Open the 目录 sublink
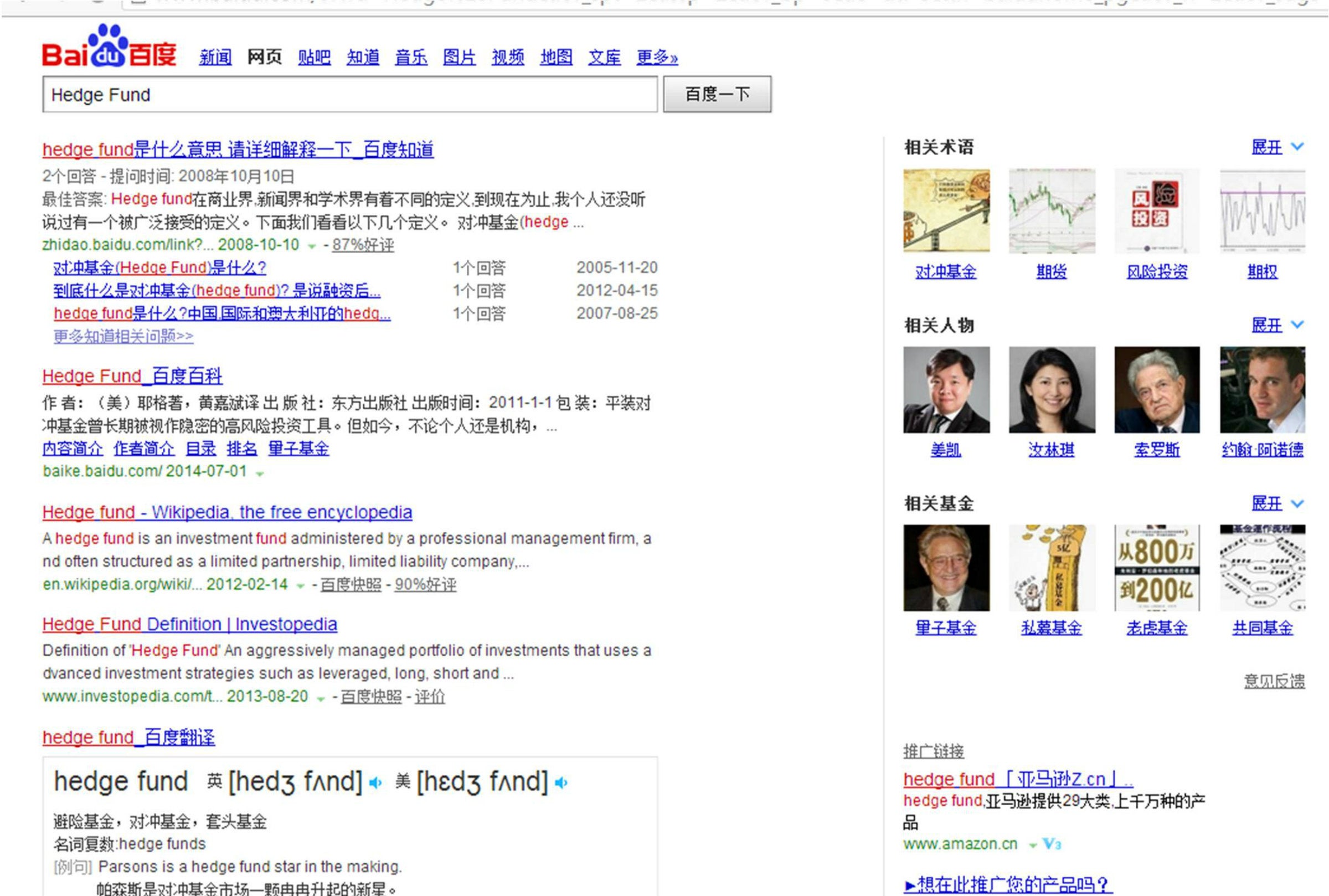This screenshot has width=1329, height=896. pyautogui.click(x=201, y=449)
